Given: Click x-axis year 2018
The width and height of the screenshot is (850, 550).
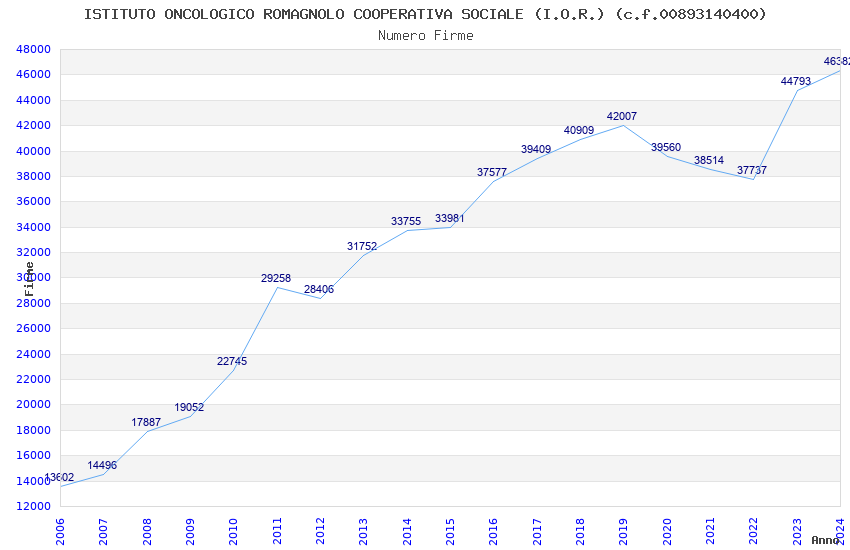Looking at the screenshot, I should pos(580,532).
